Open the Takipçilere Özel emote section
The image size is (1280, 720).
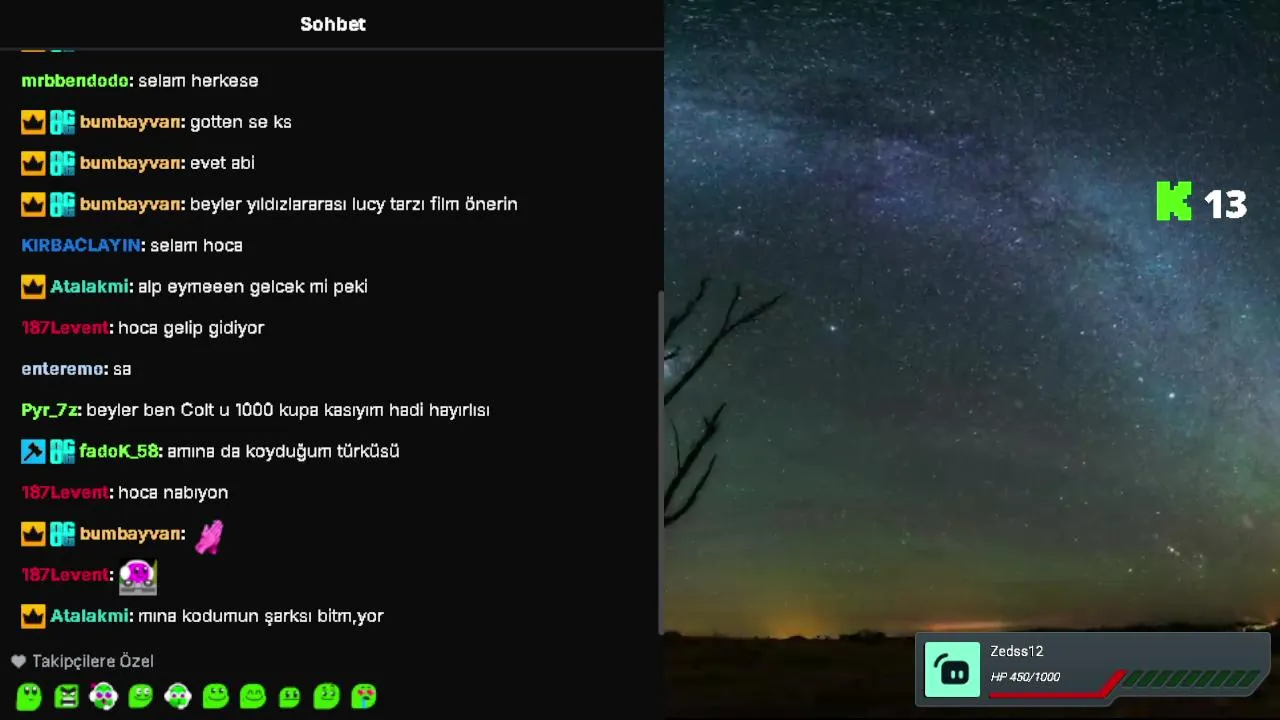coord(82,661)
